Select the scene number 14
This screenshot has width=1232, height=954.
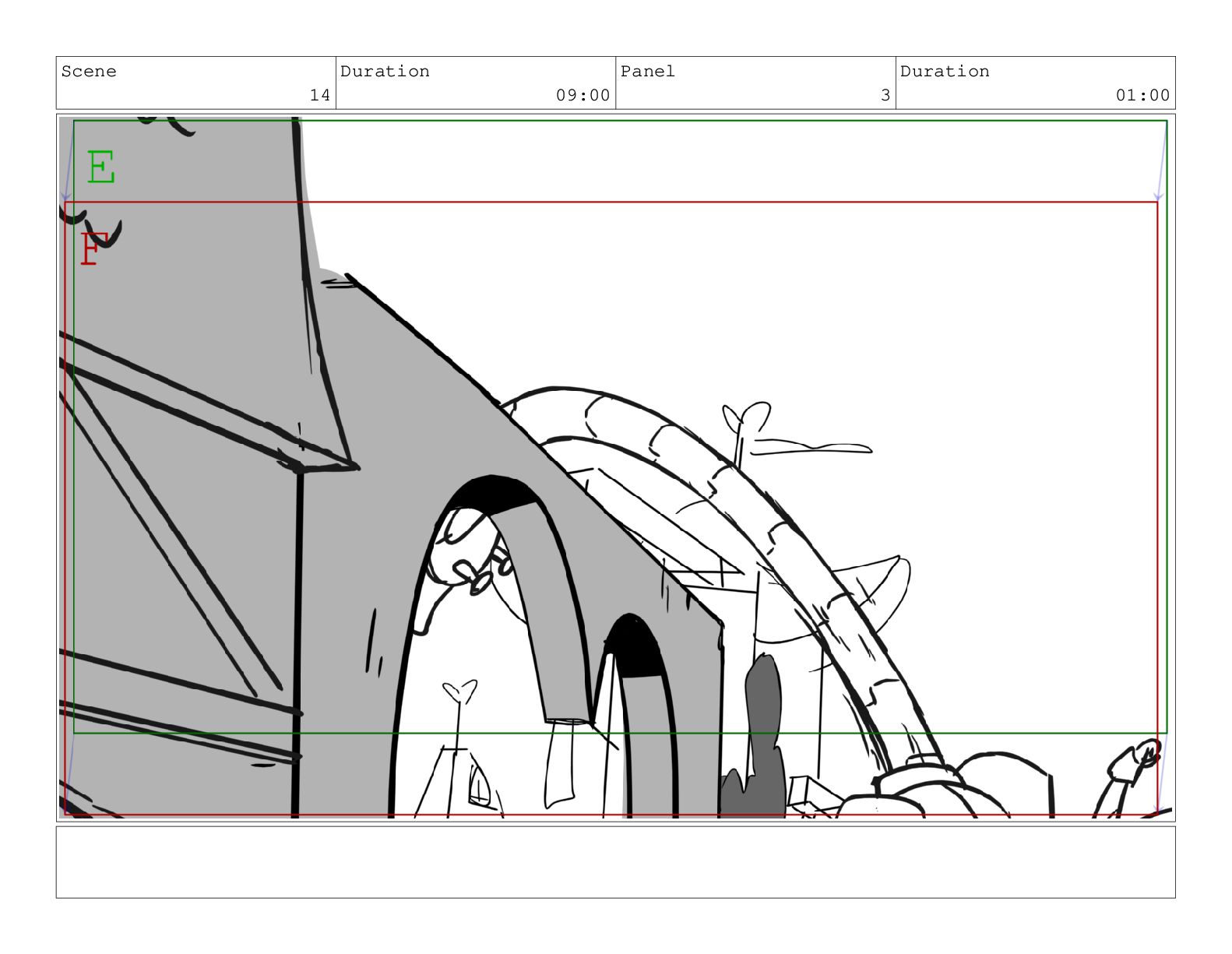[x=319, y=95]
